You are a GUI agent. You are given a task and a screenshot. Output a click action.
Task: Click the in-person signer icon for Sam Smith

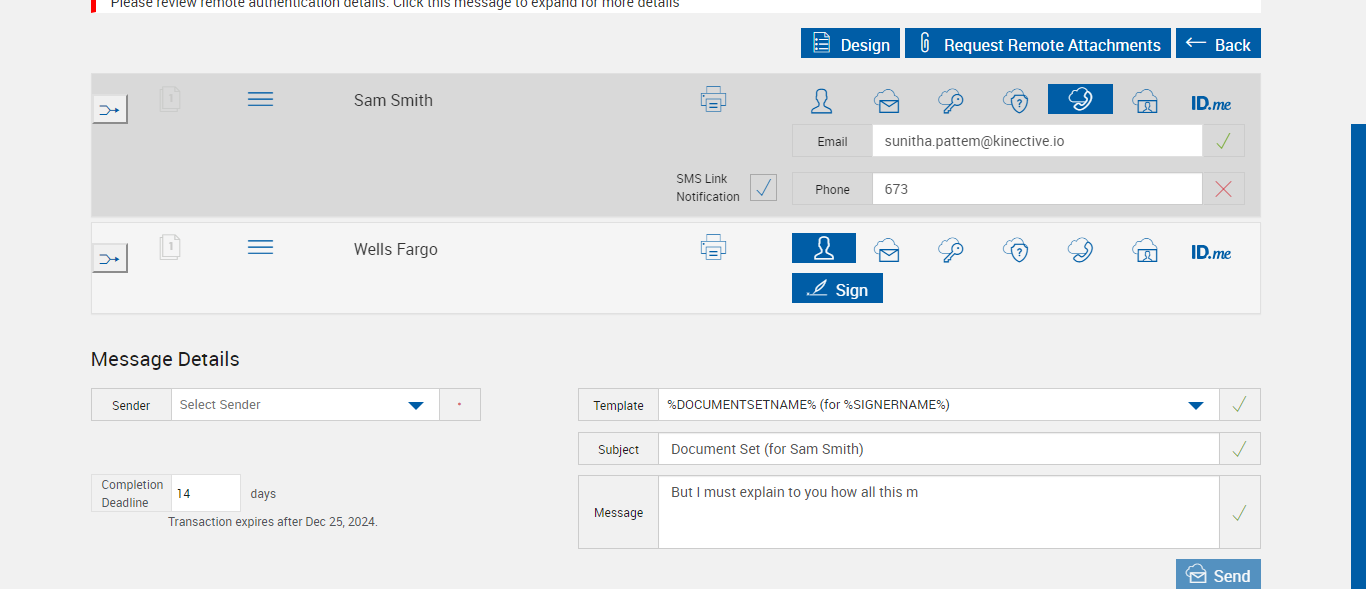(x=821, y=100)
